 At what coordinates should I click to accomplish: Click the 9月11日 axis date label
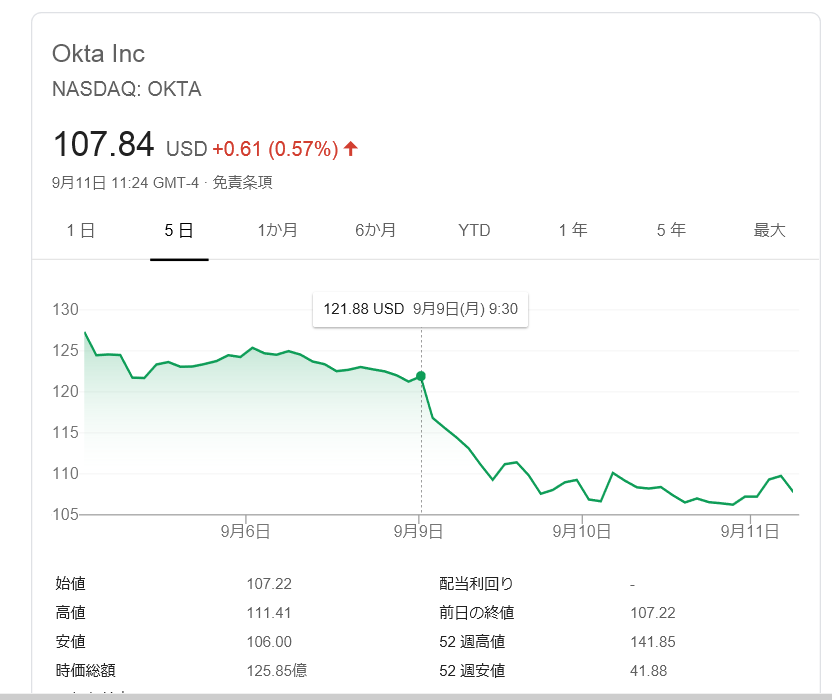tap(750, 532)
